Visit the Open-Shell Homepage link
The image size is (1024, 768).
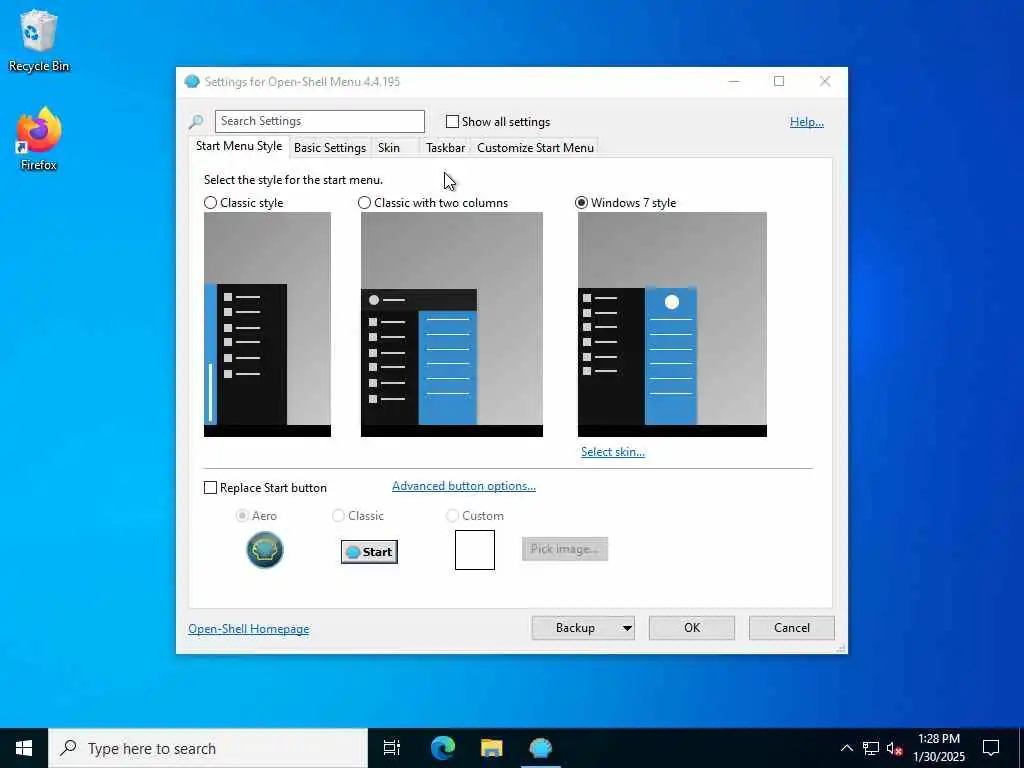[249, 629]
